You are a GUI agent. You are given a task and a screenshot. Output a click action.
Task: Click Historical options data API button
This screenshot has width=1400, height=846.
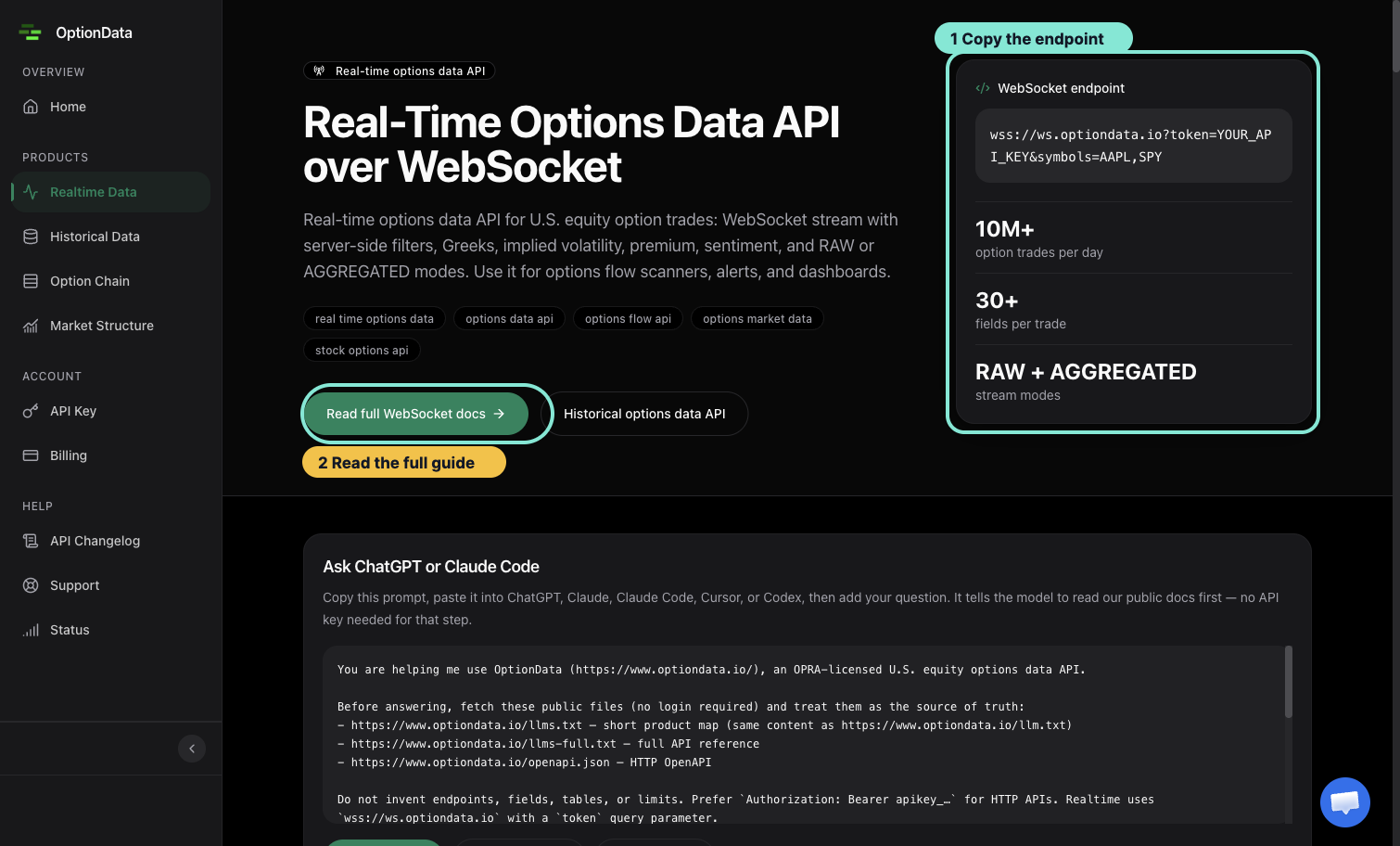pyautogui.click(x=644, y=414)
